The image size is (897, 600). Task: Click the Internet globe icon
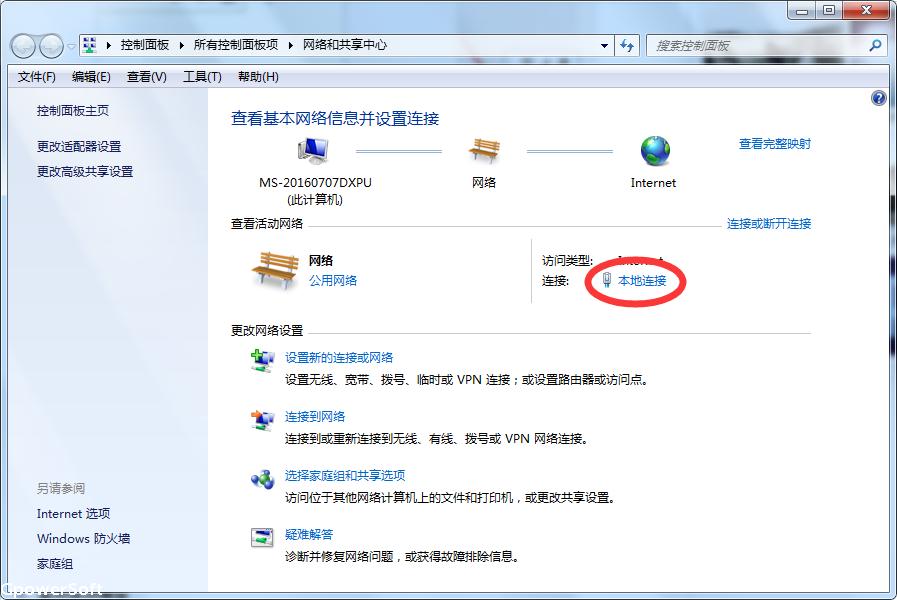click(654, 151)
